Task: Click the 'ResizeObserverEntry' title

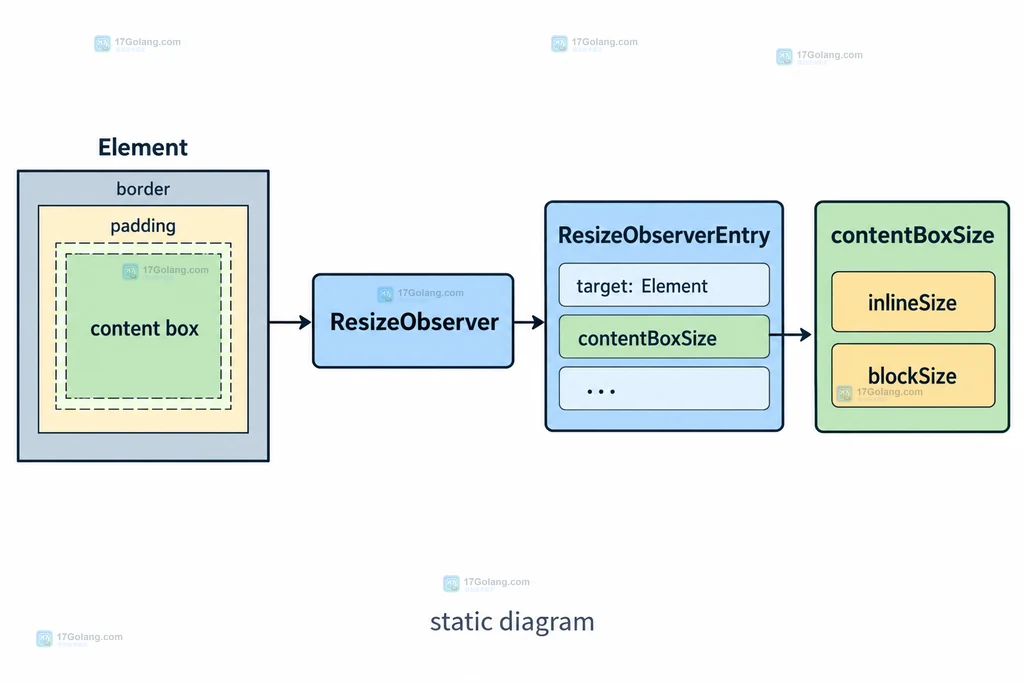Action: [x=664, y=235]
